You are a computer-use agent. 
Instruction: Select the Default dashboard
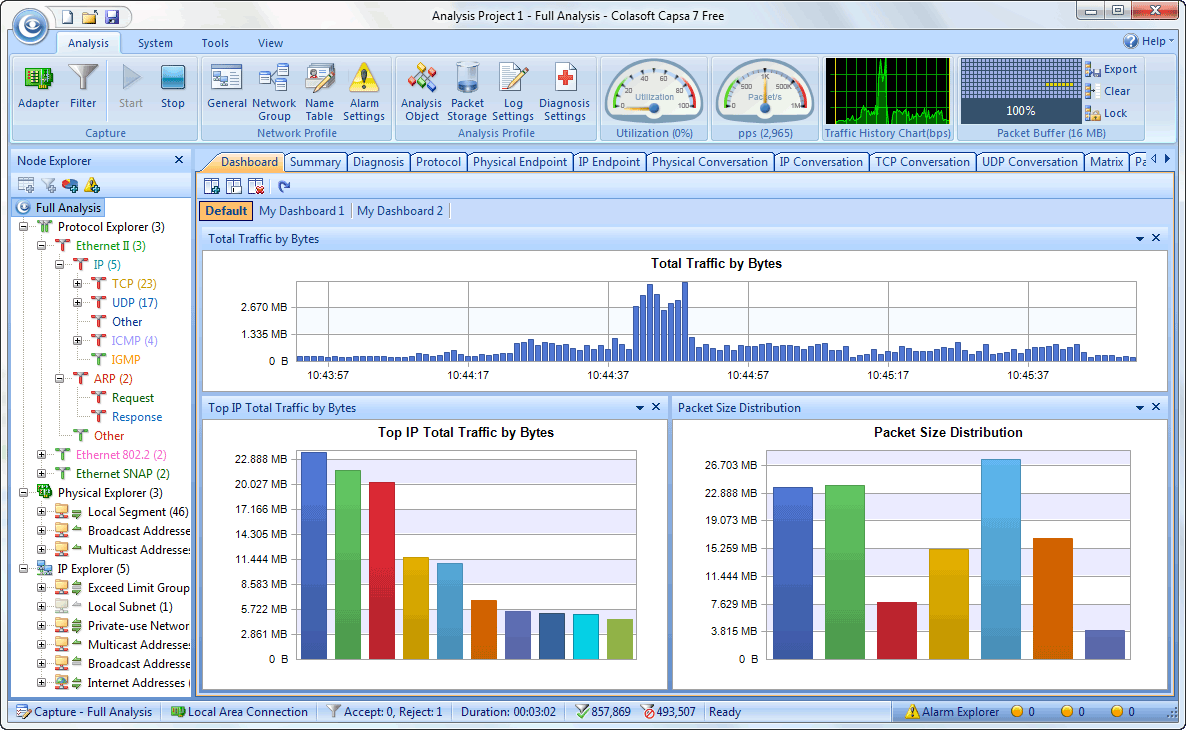(x=226, y=211)
